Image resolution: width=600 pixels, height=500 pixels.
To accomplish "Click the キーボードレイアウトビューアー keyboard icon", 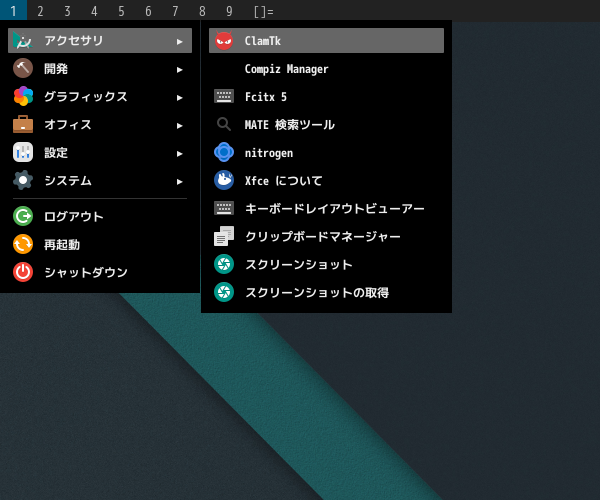I will [224, 208].
